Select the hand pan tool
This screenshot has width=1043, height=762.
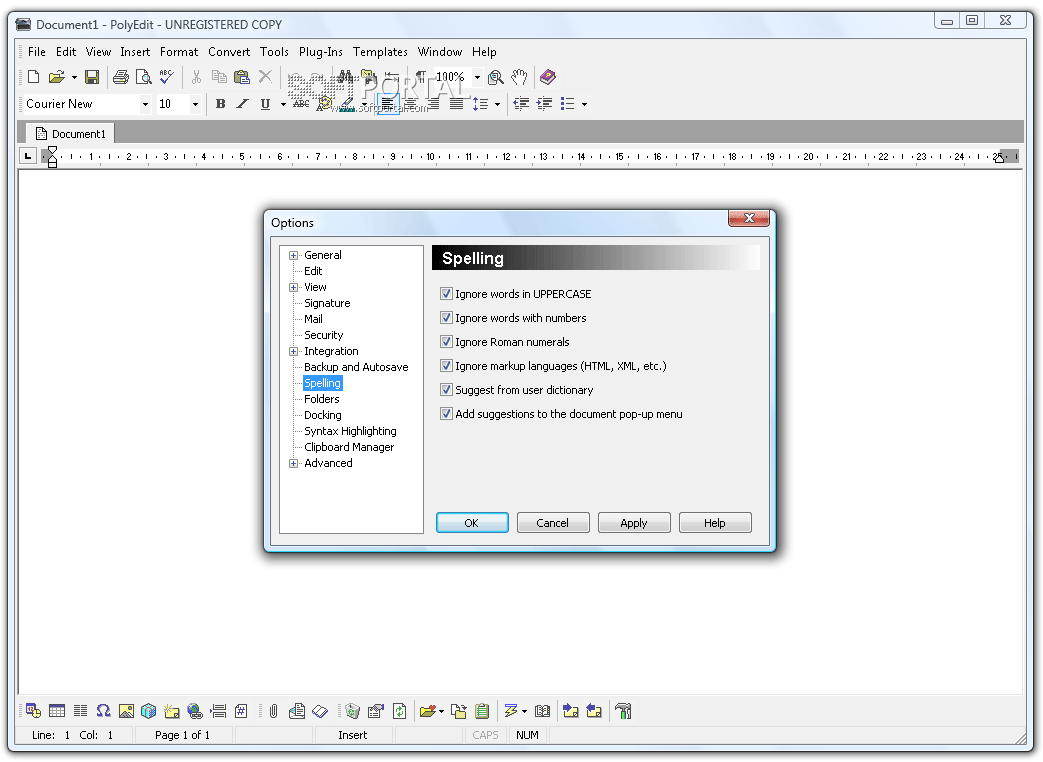519,77
